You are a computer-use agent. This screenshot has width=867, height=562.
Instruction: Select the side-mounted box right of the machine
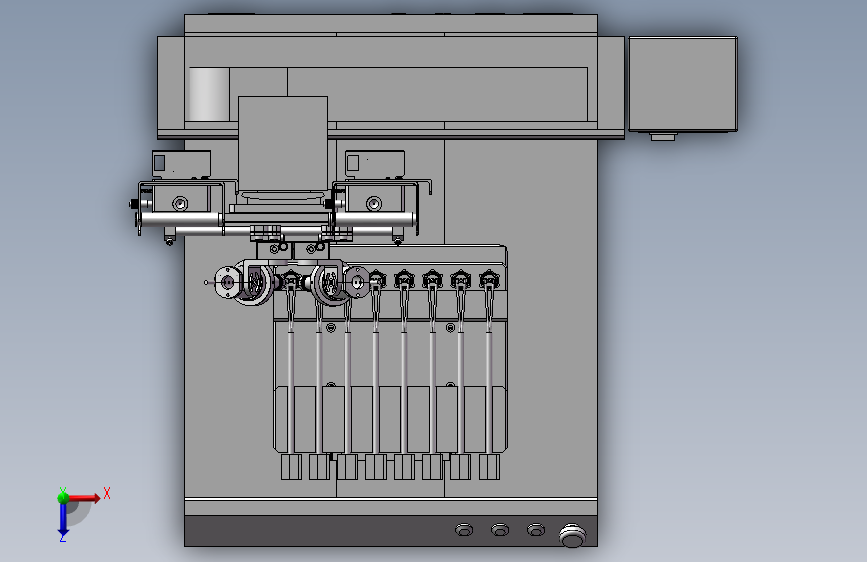pyautogui.click(x=683, y=85)
